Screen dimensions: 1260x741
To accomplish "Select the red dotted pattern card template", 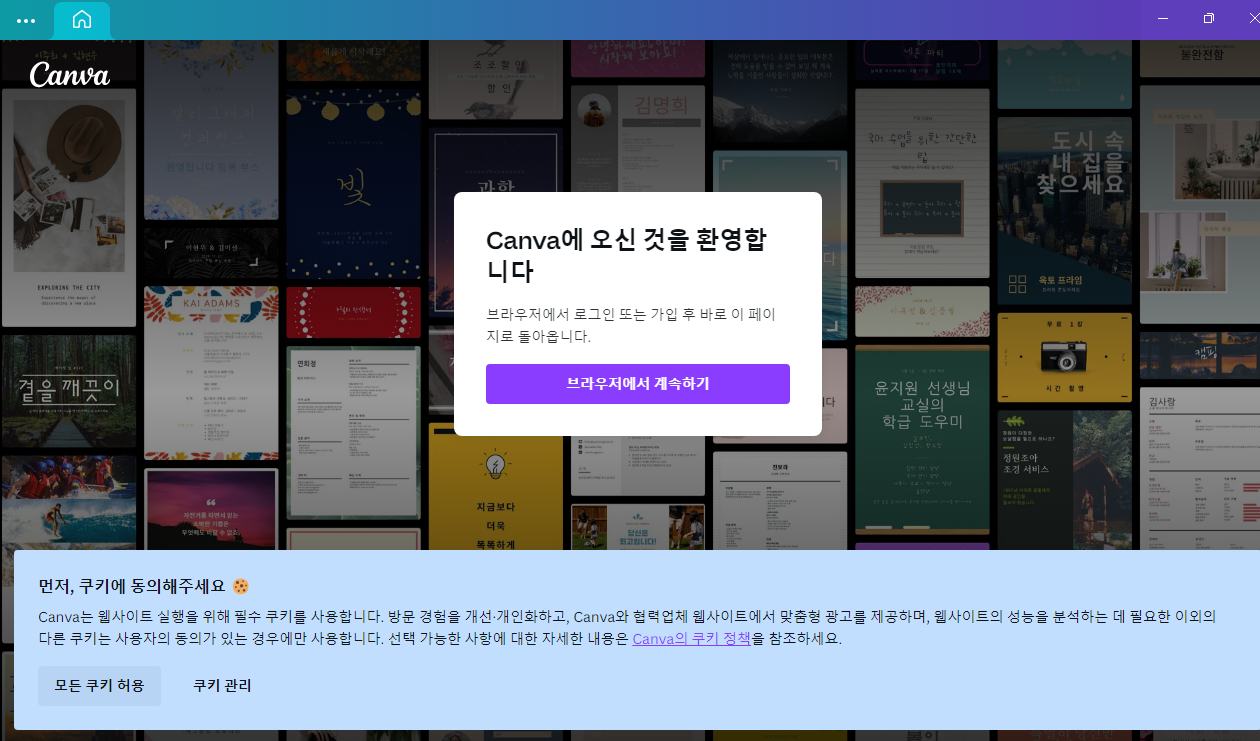I will click(x=353, y=313).
